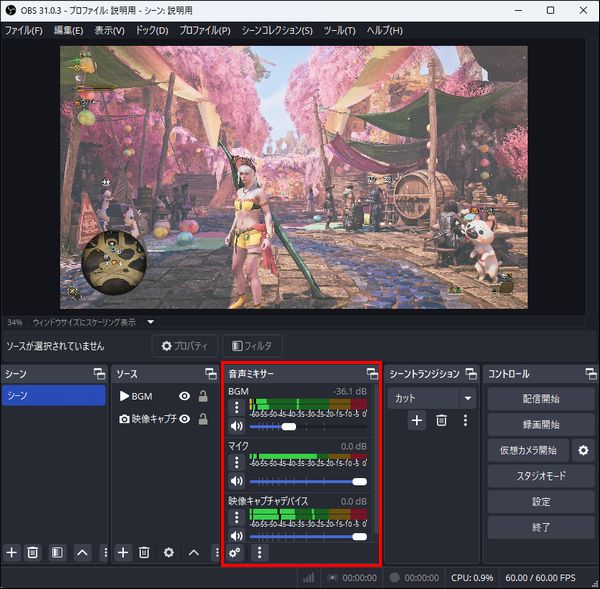Click 終了 to exit OBS
Screen dimensions: 600x589
pyautogui.click(x=541, y=527)
